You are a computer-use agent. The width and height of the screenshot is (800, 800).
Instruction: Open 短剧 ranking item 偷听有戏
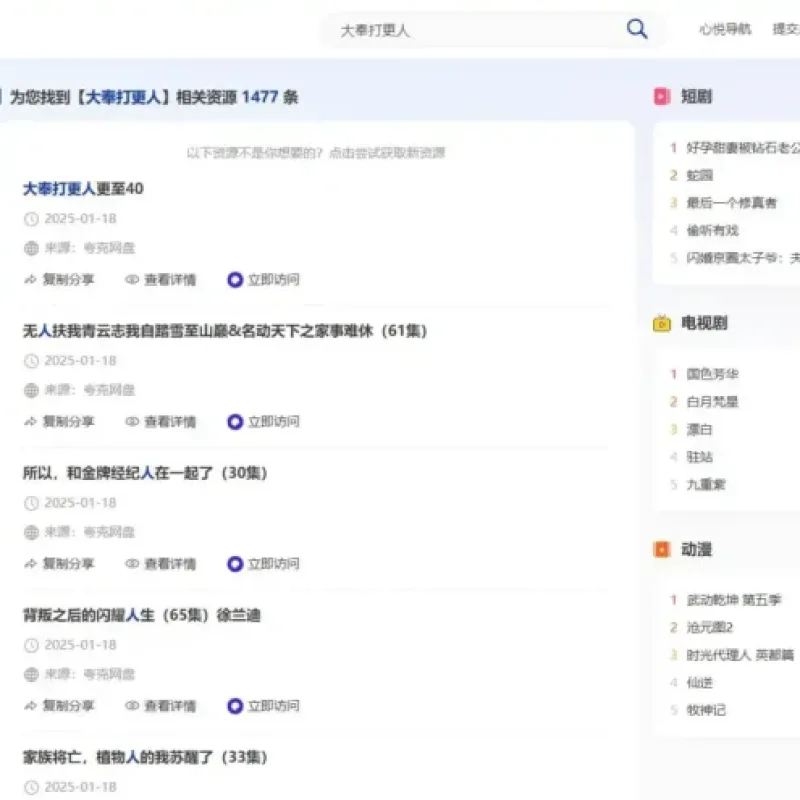[712, 231]
